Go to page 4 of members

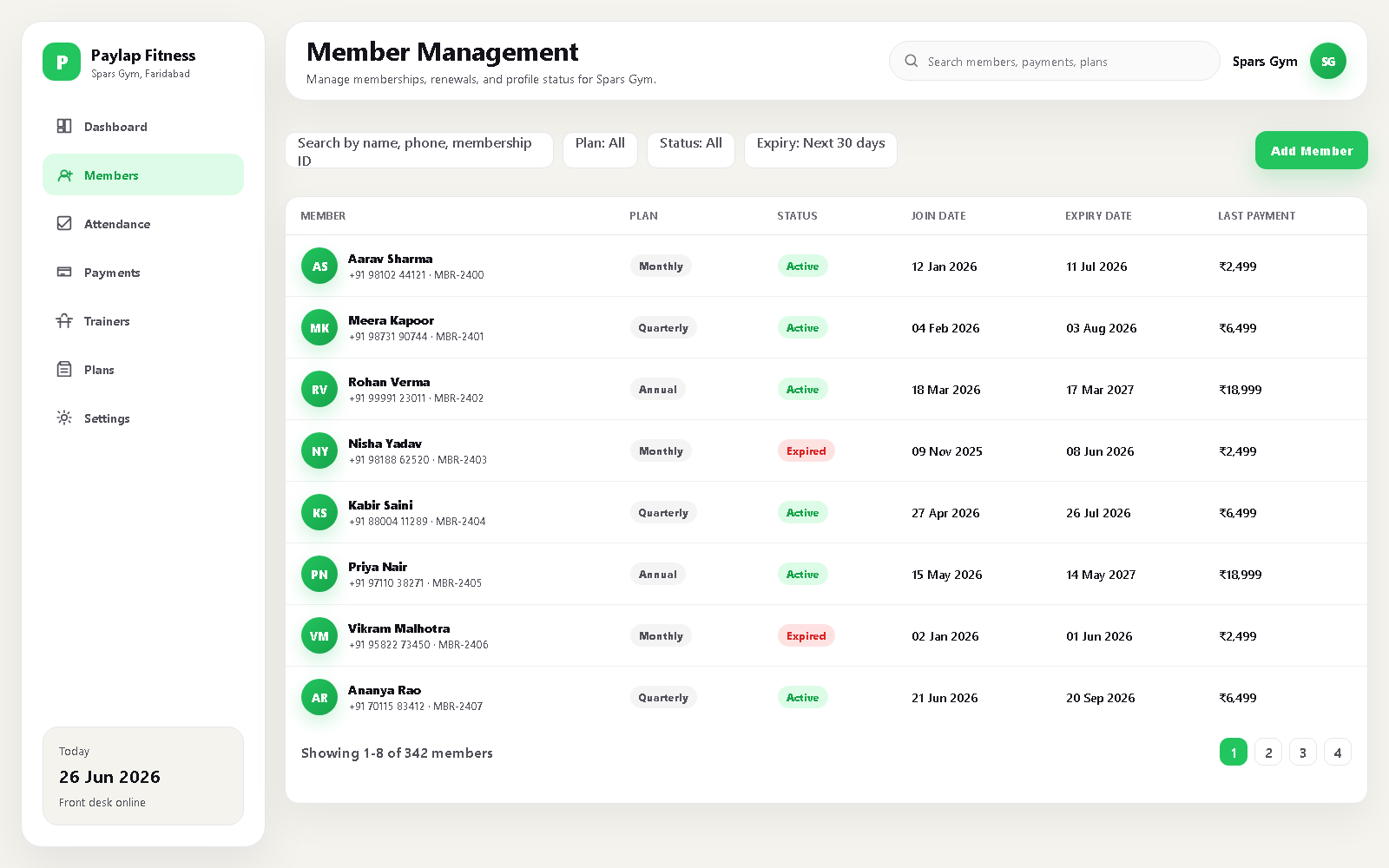(1338, 752)
